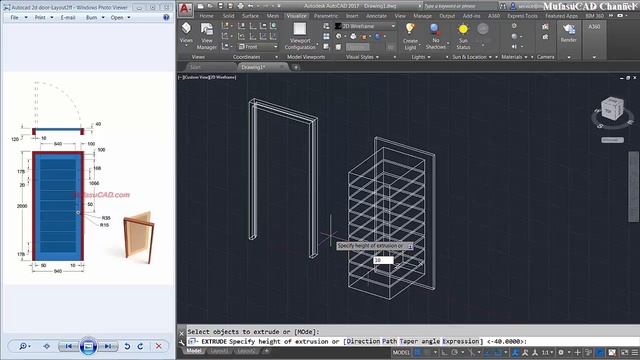Open the Express Tools ribbon tab

(x=522, y=16)
